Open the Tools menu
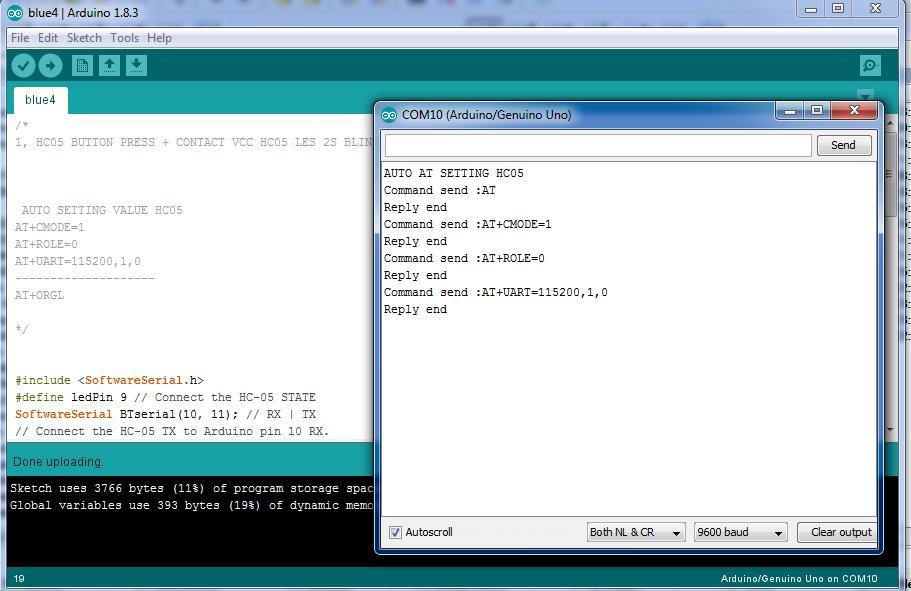 124,38
